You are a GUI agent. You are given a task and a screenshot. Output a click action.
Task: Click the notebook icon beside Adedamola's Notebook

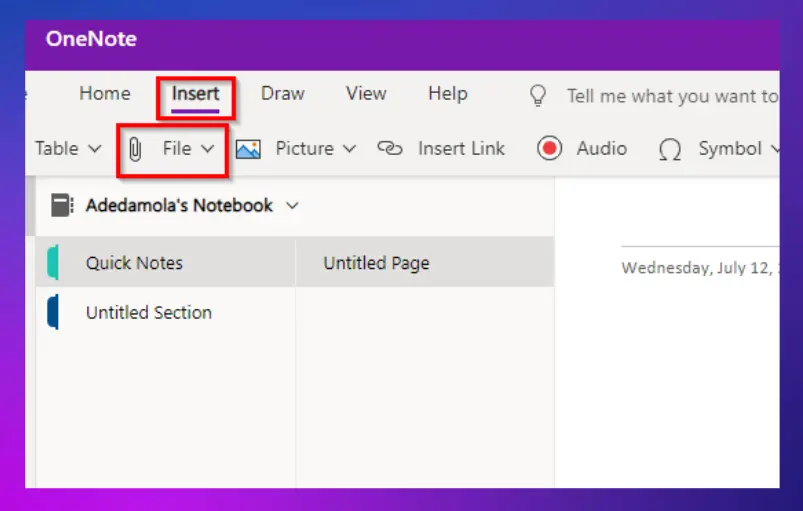click(62, 205)
